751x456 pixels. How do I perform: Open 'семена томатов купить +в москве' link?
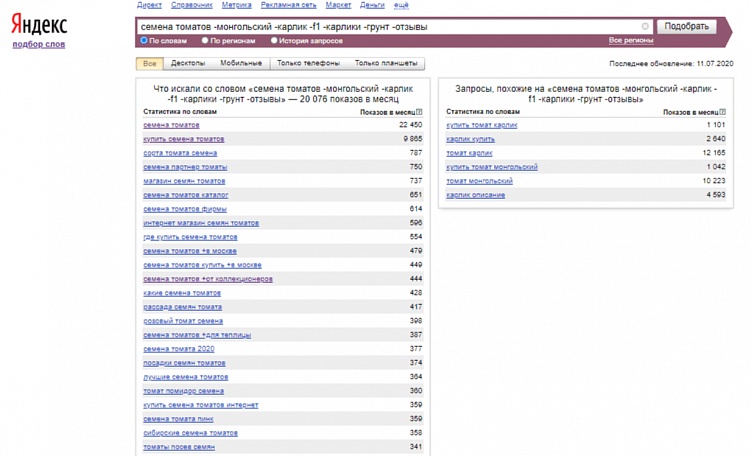click(x=203, y=265)
